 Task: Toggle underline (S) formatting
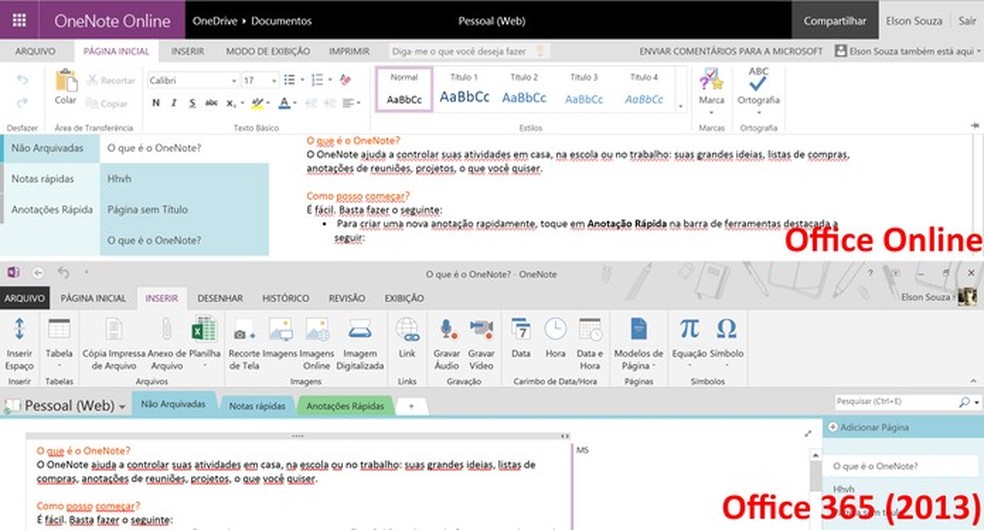click(192, 103)
